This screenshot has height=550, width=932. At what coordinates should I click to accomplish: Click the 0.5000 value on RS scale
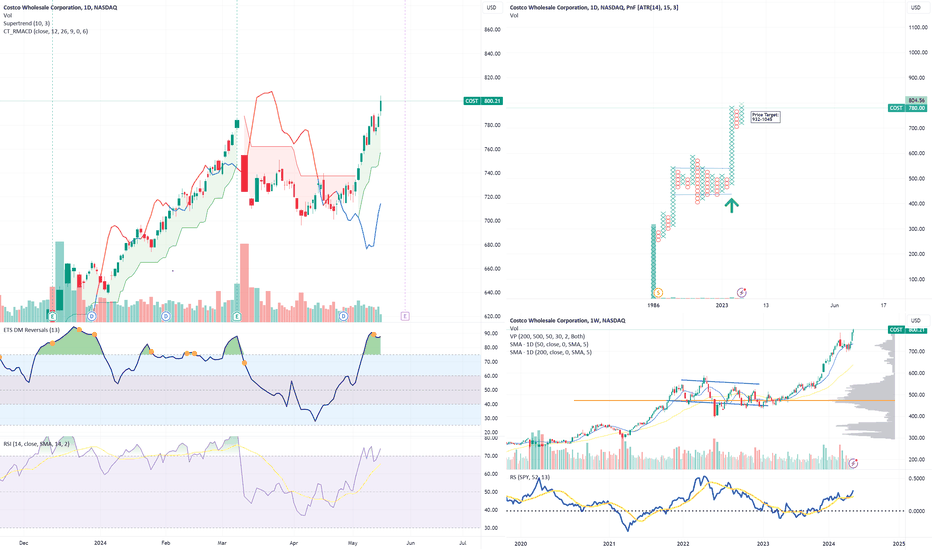(918, 478)
